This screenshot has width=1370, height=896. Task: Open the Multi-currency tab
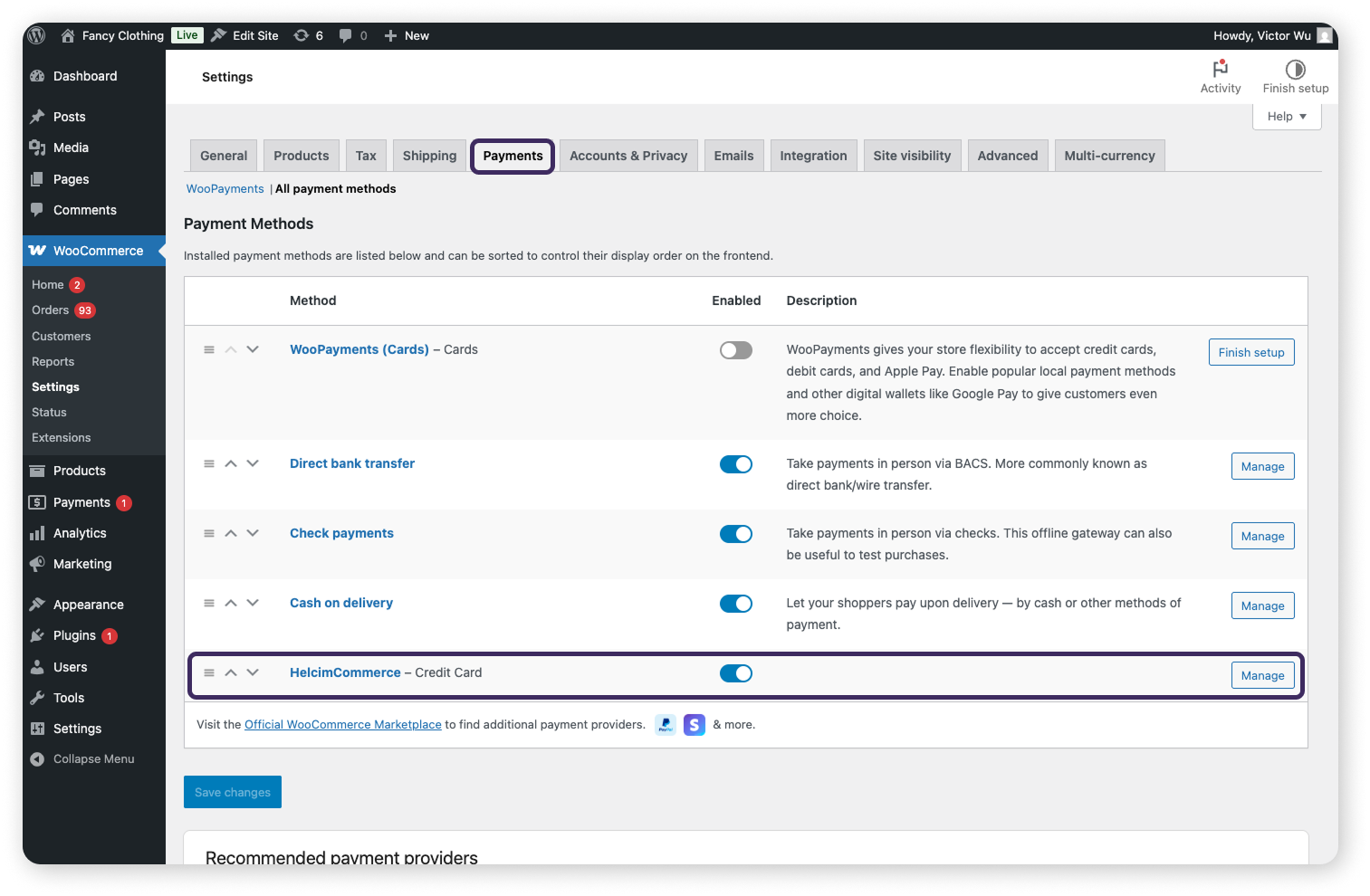(1109, 156)
